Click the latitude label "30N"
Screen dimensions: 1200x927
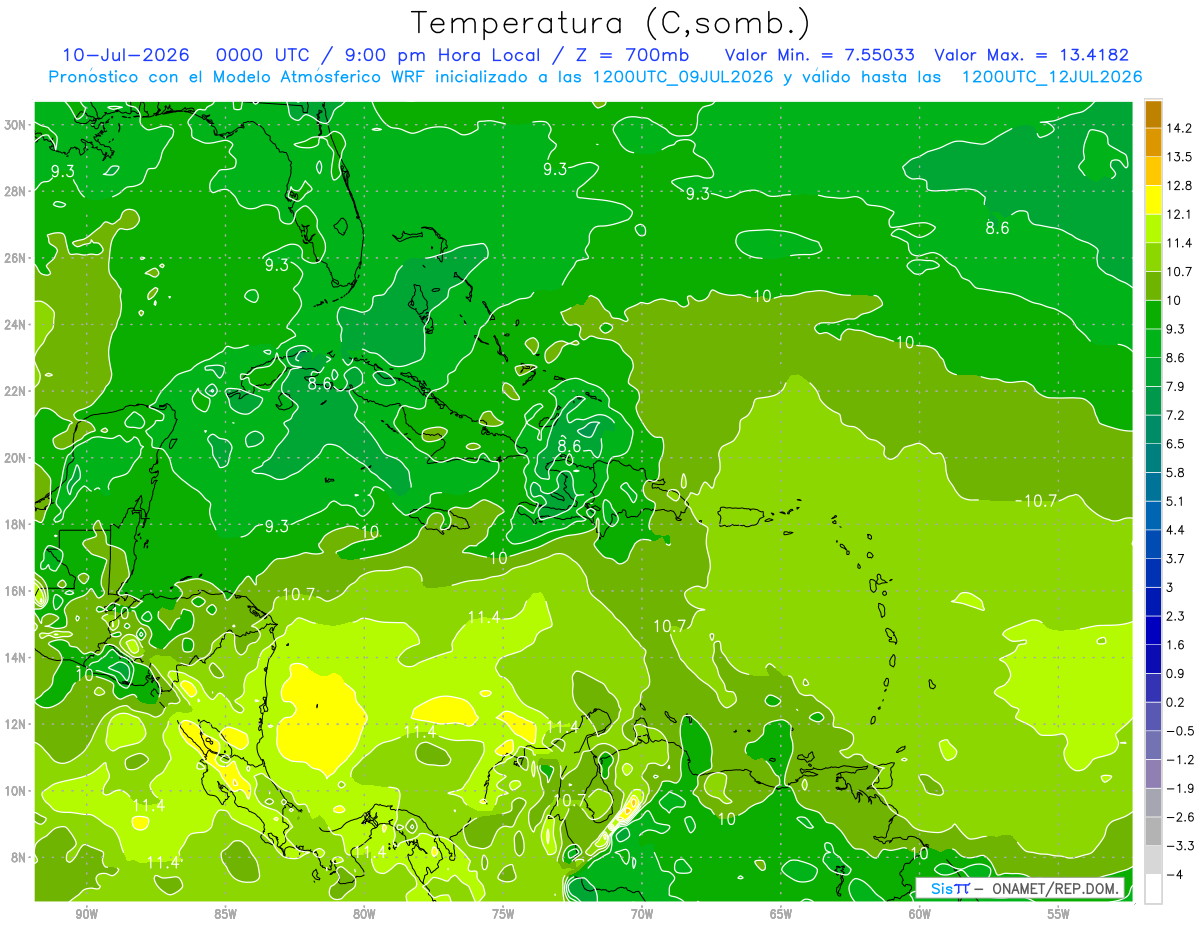[14, 125]
